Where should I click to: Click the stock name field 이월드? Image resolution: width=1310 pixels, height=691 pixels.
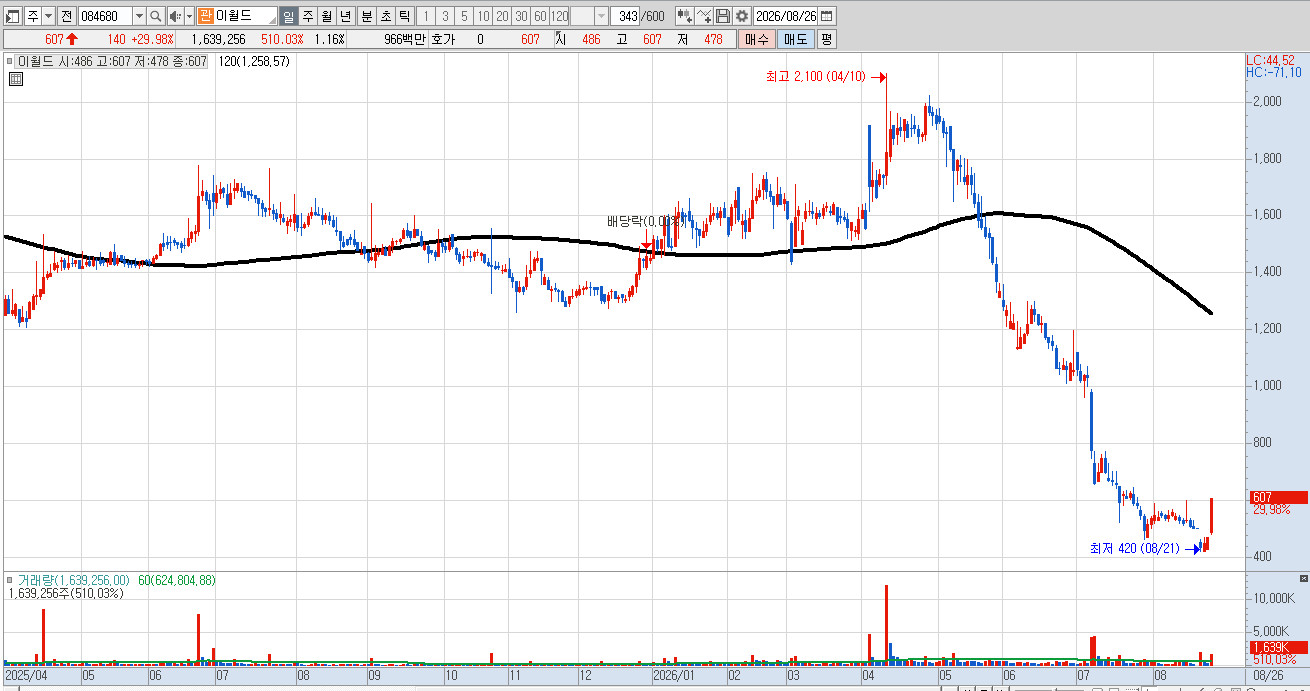pos(239,16)
